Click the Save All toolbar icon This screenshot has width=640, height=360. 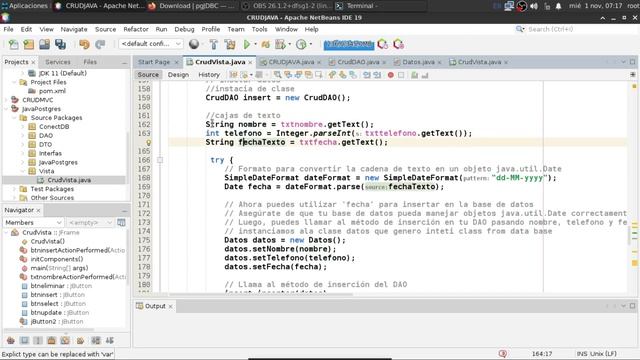pos(60,44)
